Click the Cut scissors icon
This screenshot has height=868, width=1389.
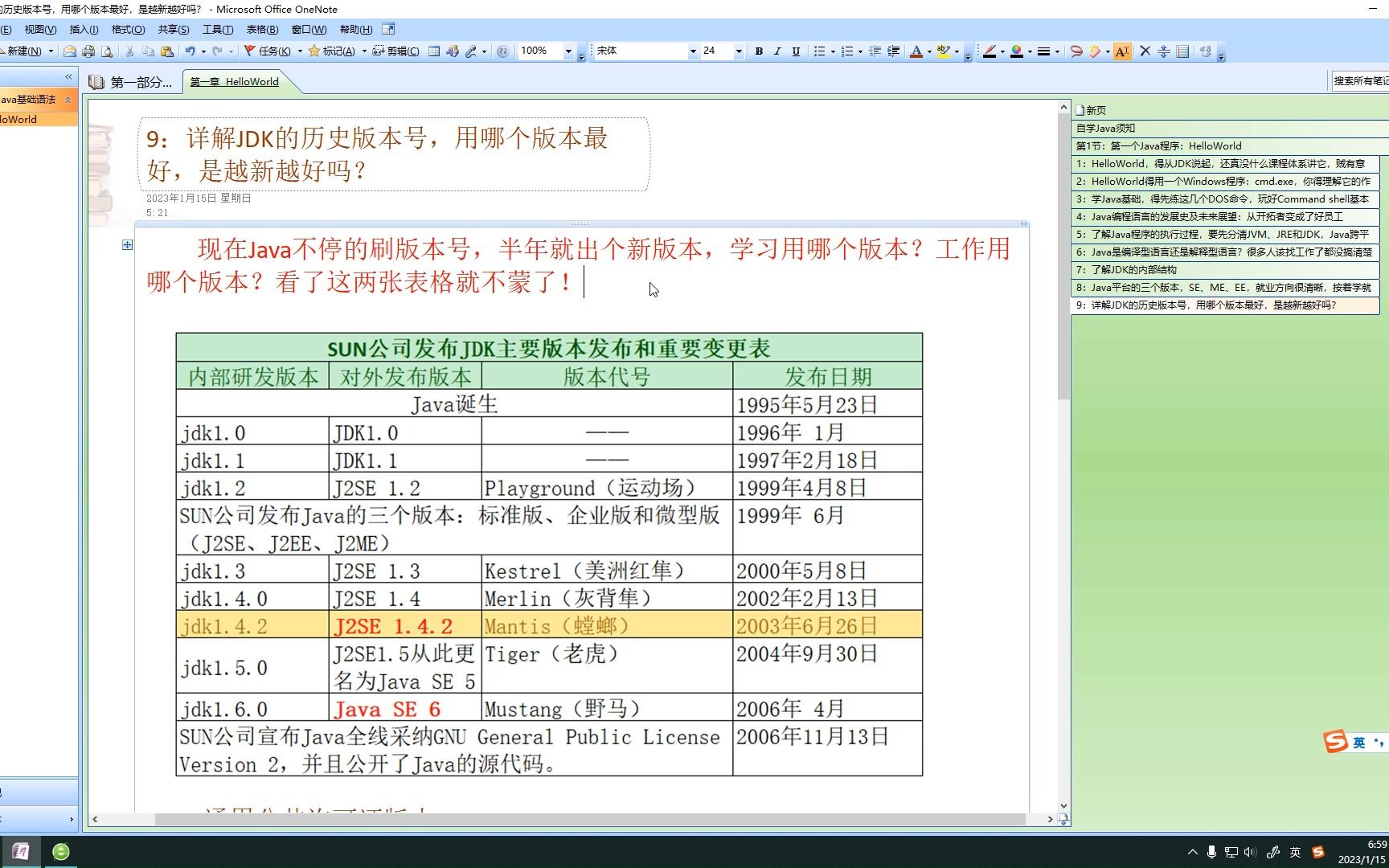click(x=129, y=51)
